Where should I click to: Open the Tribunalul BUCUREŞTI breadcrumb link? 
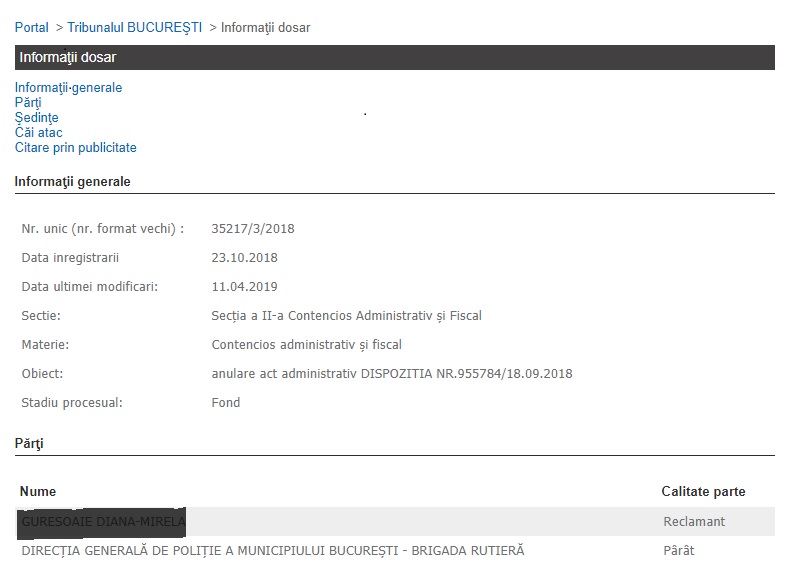pos(135,27)
